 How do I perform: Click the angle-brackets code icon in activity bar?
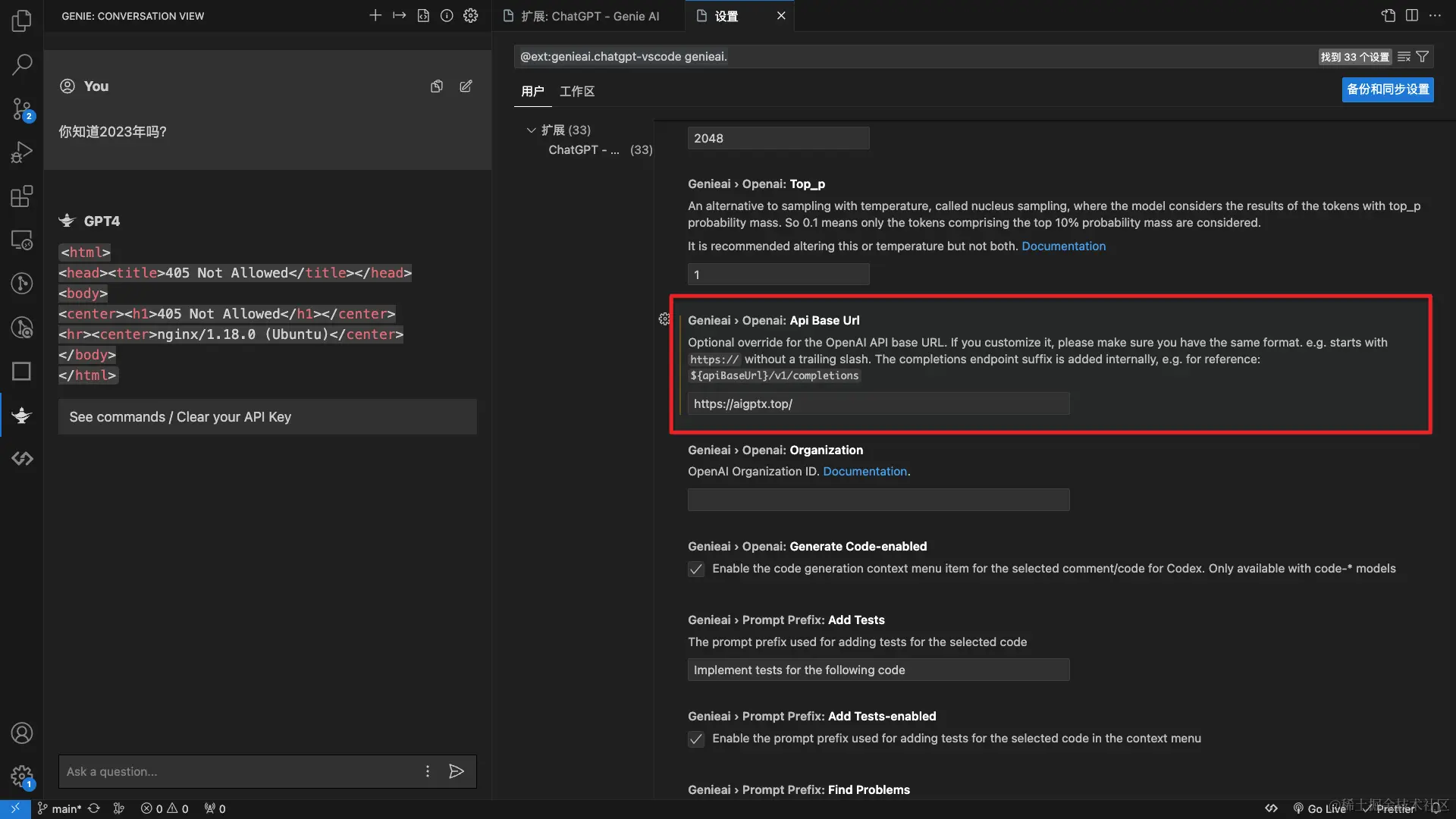(x=22, y=459)
